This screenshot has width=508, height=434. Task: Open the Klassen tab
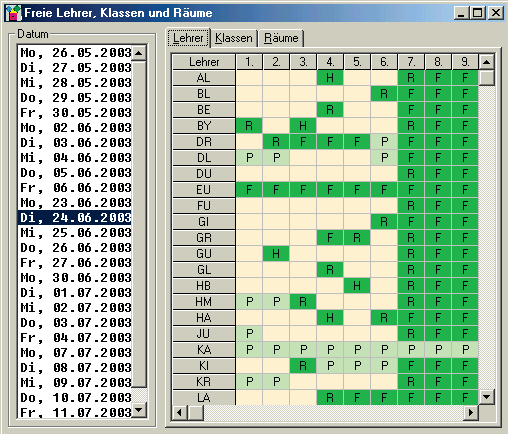[234, 38]
